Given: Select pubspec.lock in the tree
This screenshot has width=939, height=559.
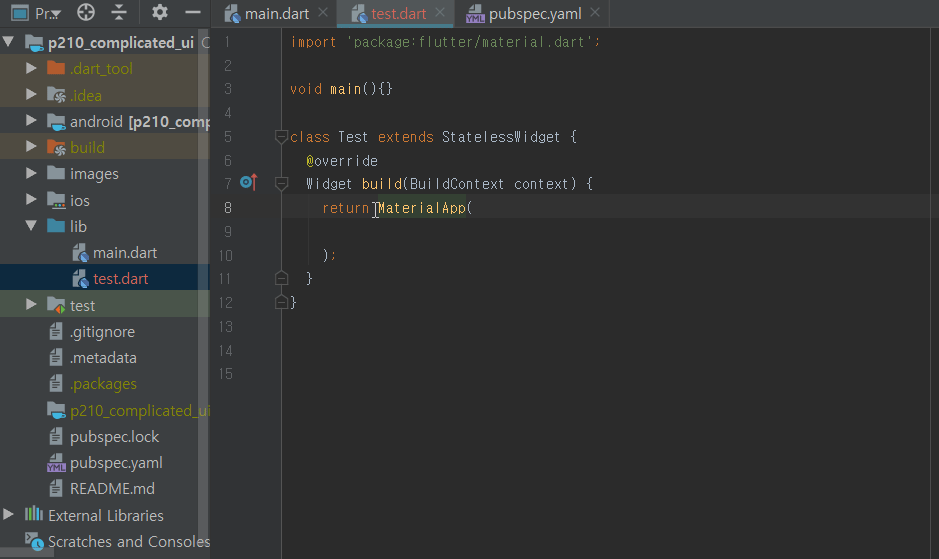Looking at the screenshot, I should tap(114, 437).
